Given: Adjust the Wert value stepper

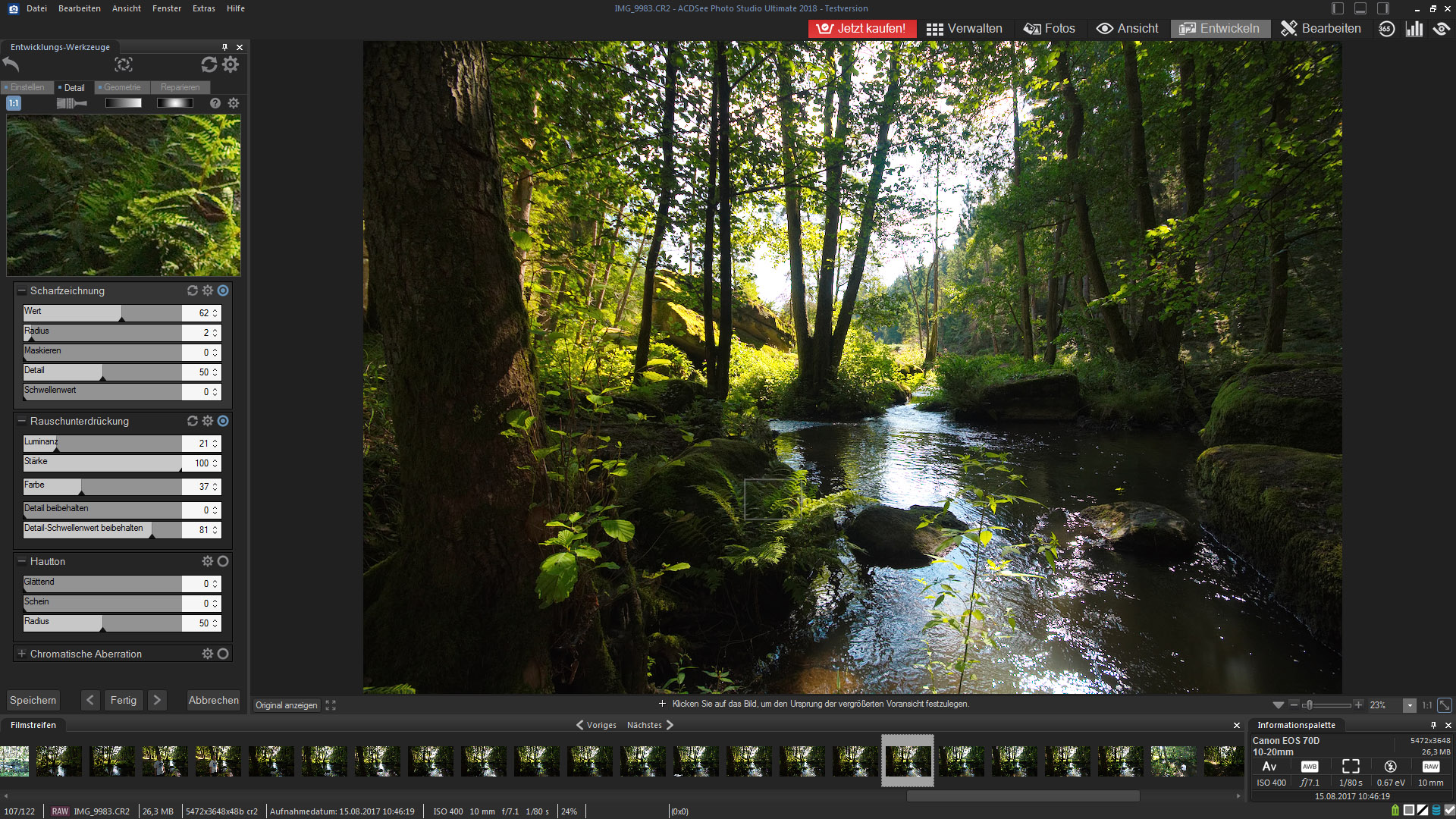Looking at the screenshot, I should [x=215, y=312].
